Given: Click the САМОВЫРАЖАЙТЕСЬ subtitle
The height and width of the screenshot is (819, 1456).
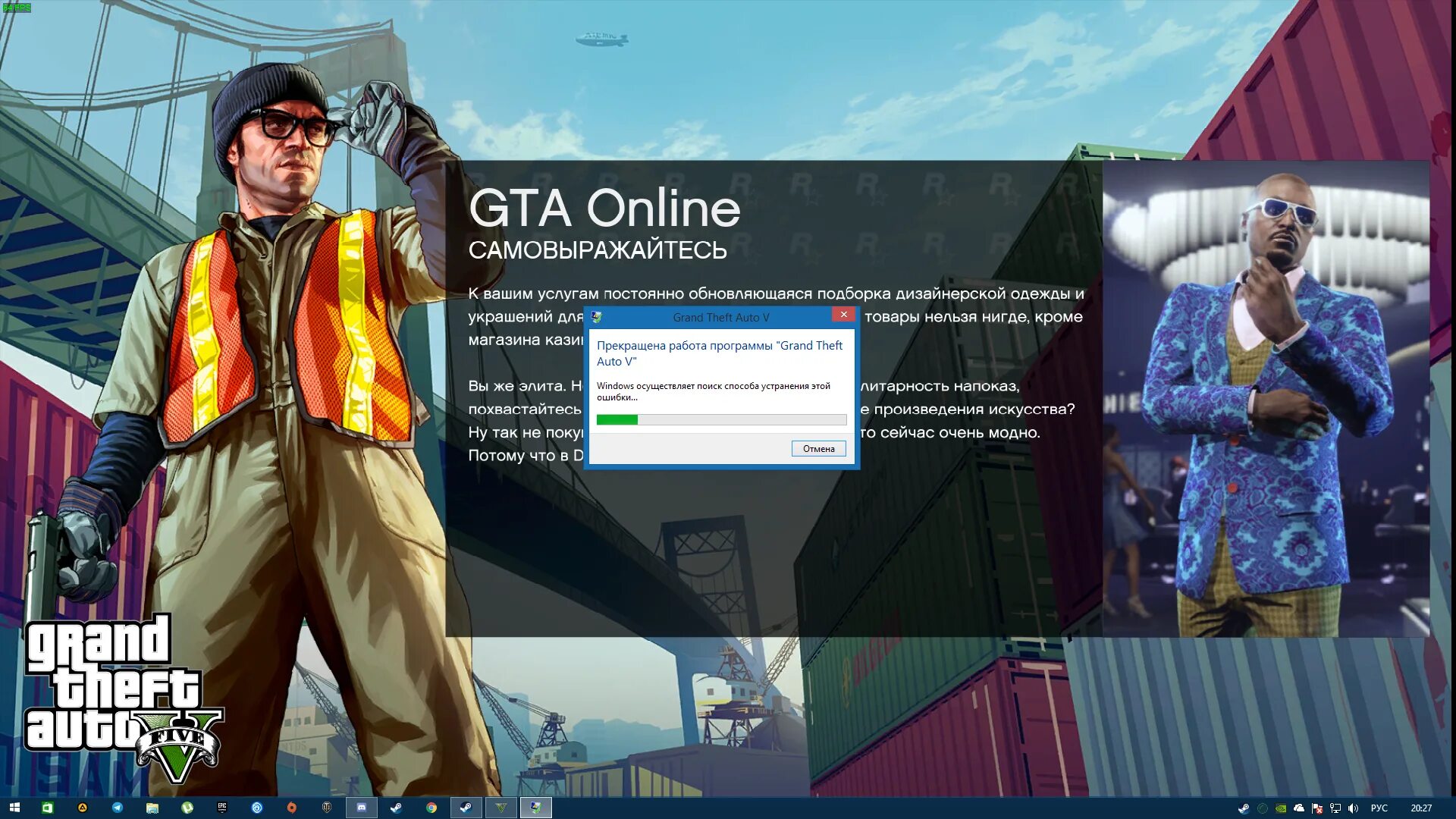Looking at the screenshot, I should click(x=598, y=249).
